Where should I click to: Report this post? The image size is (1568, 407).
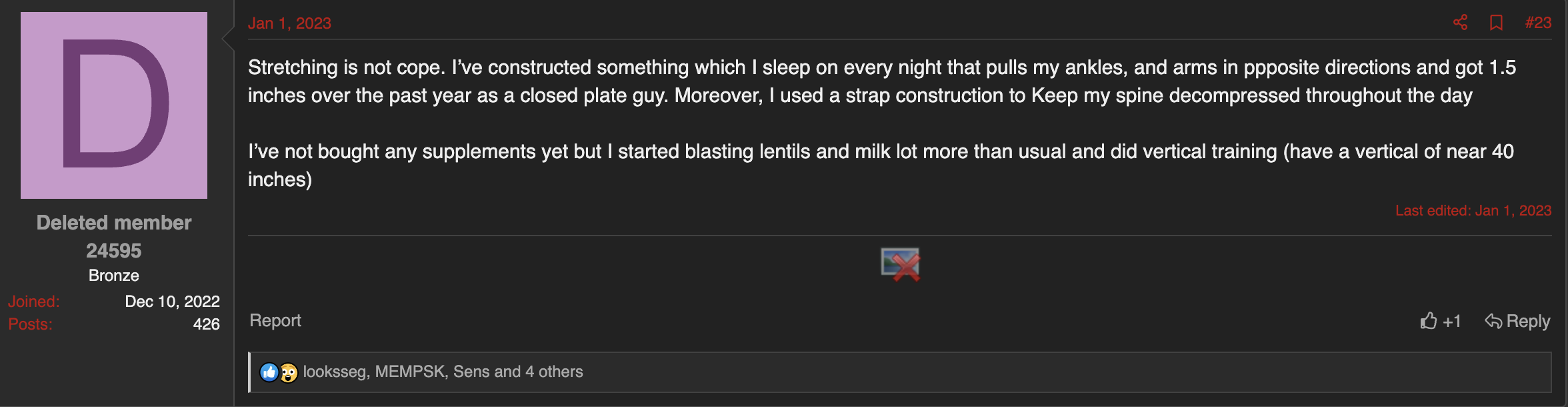click(x=275, y=321)
